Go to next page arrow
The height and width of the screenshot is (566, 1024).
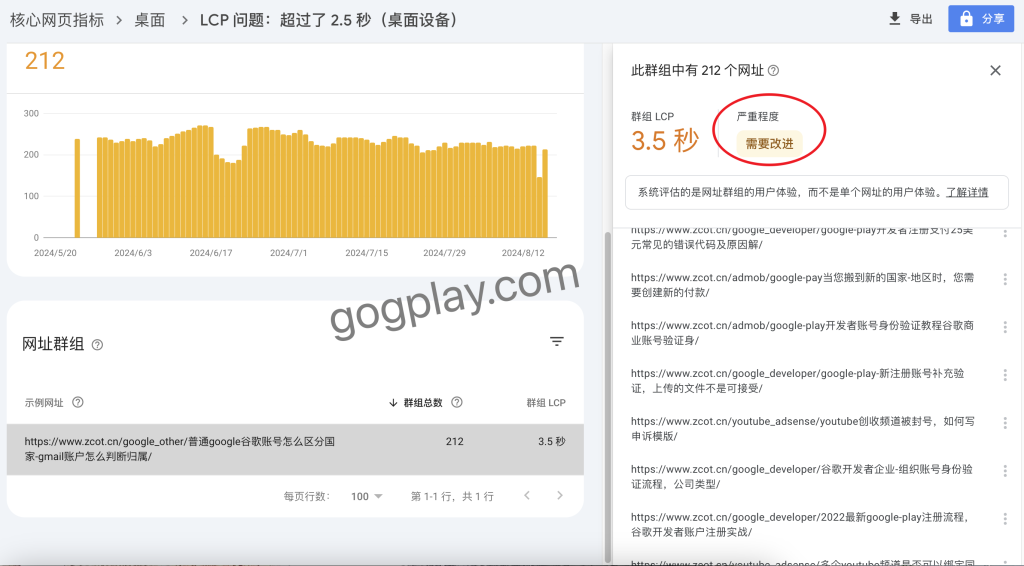[560, 495]
